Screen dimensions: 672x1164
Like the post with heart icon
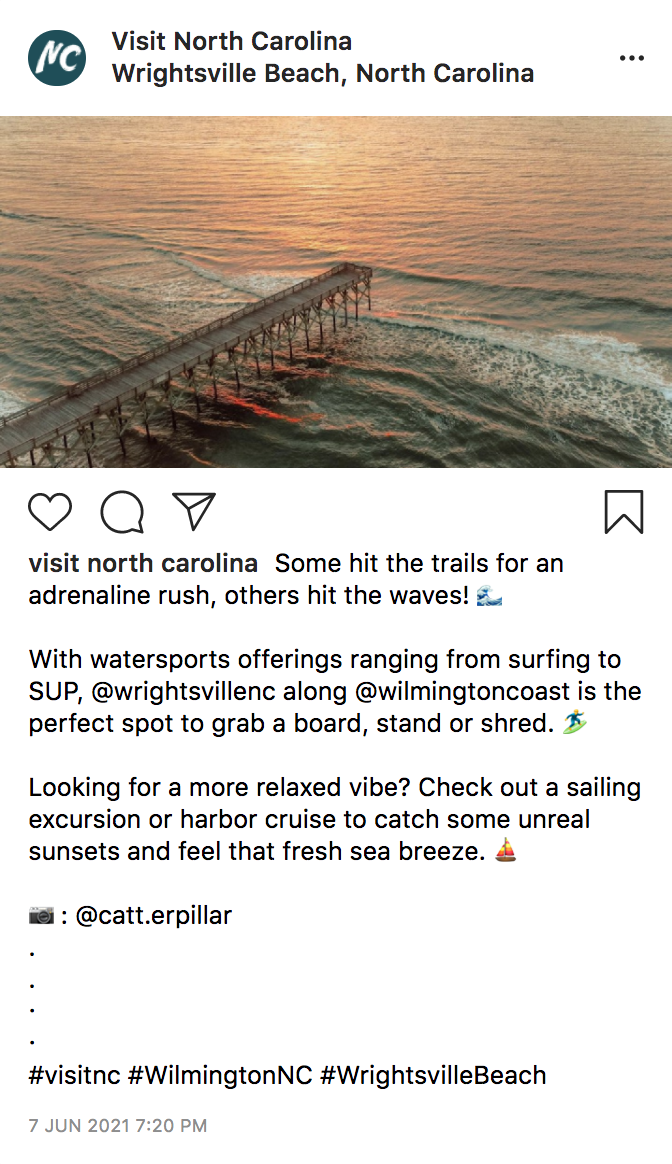(x=50, y=512)
